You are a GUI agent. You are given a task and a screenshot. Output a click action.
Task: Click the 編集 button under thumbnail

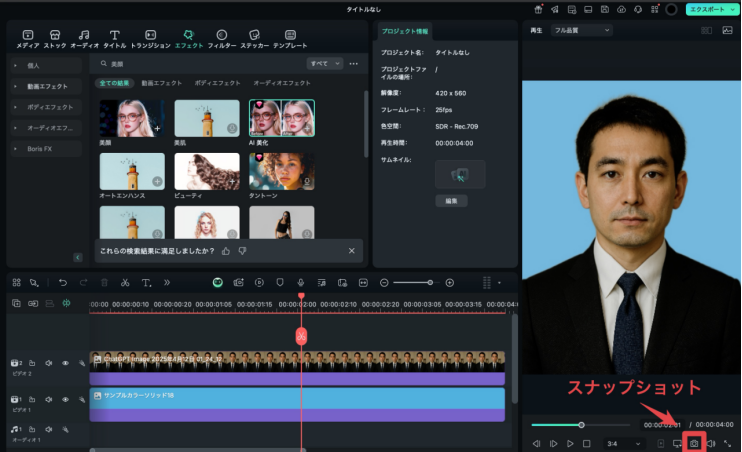451,201
